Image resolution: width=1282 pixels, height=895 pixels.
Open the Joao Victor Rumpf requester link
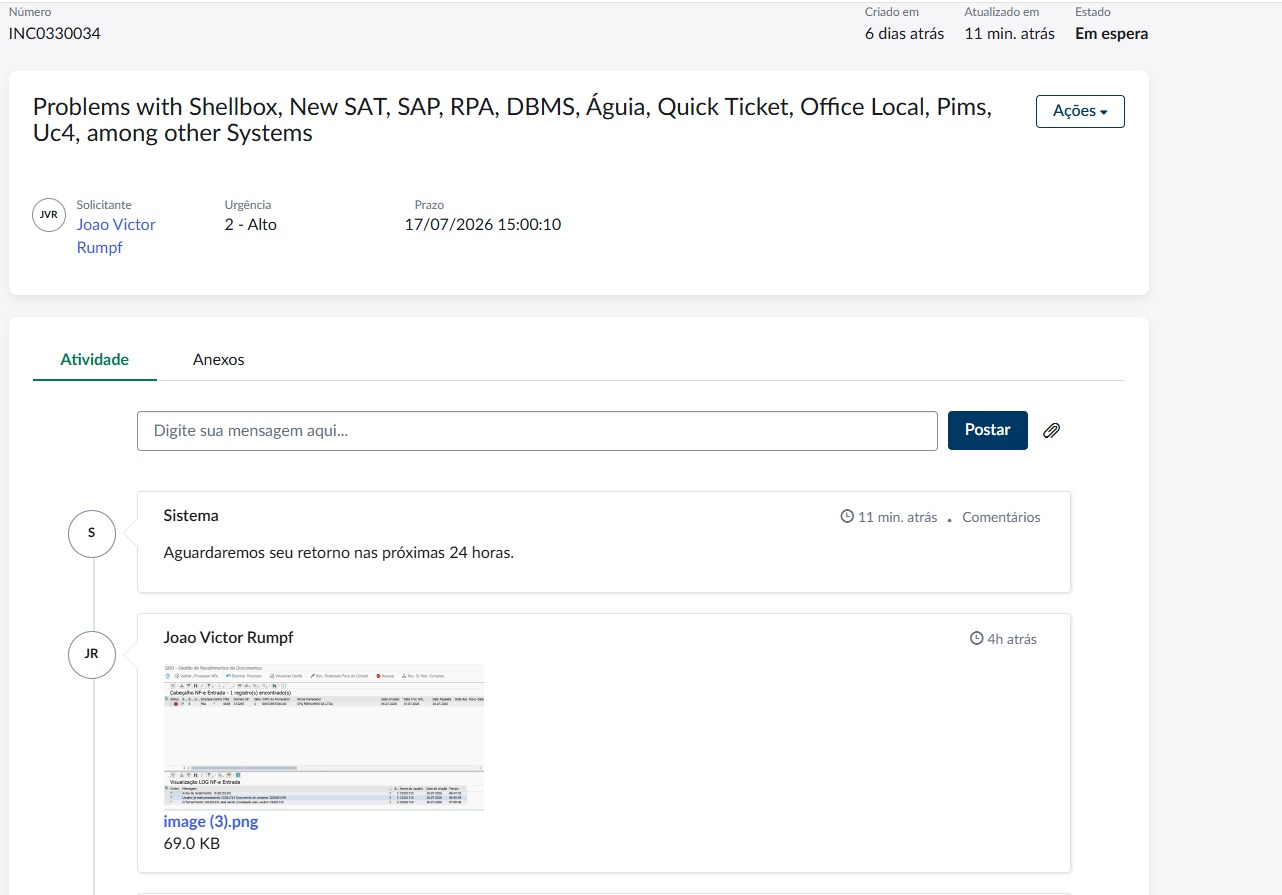pyautogui.click(x=116, y=236)
